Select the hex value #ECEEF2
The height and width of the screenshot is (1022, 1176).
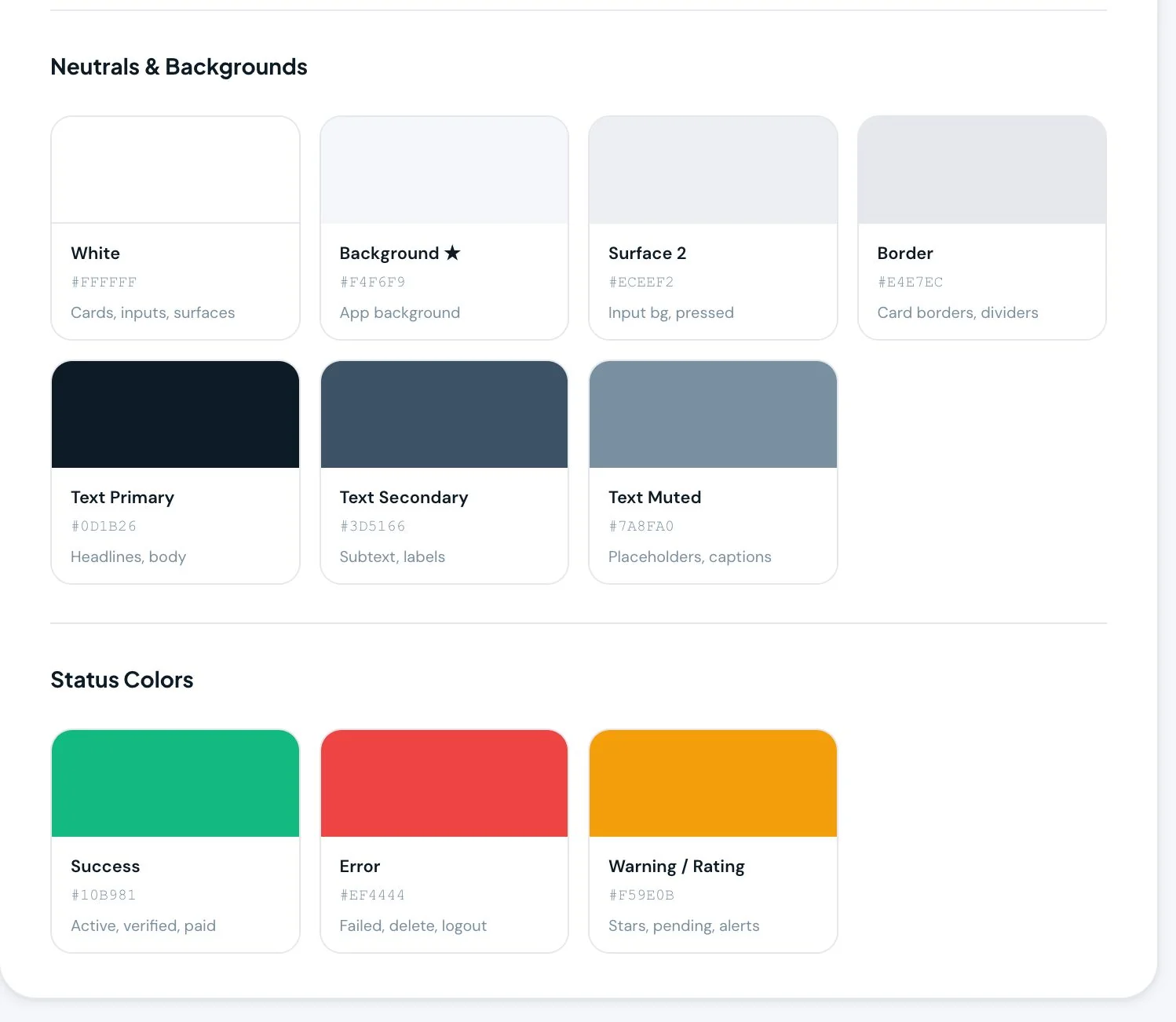[x=641, y=282]
